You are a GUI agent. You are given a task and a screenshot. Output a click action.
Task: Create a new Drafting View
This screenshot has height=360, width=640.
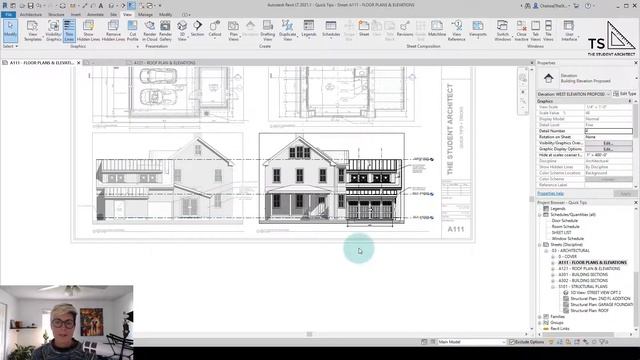(268, 31)
